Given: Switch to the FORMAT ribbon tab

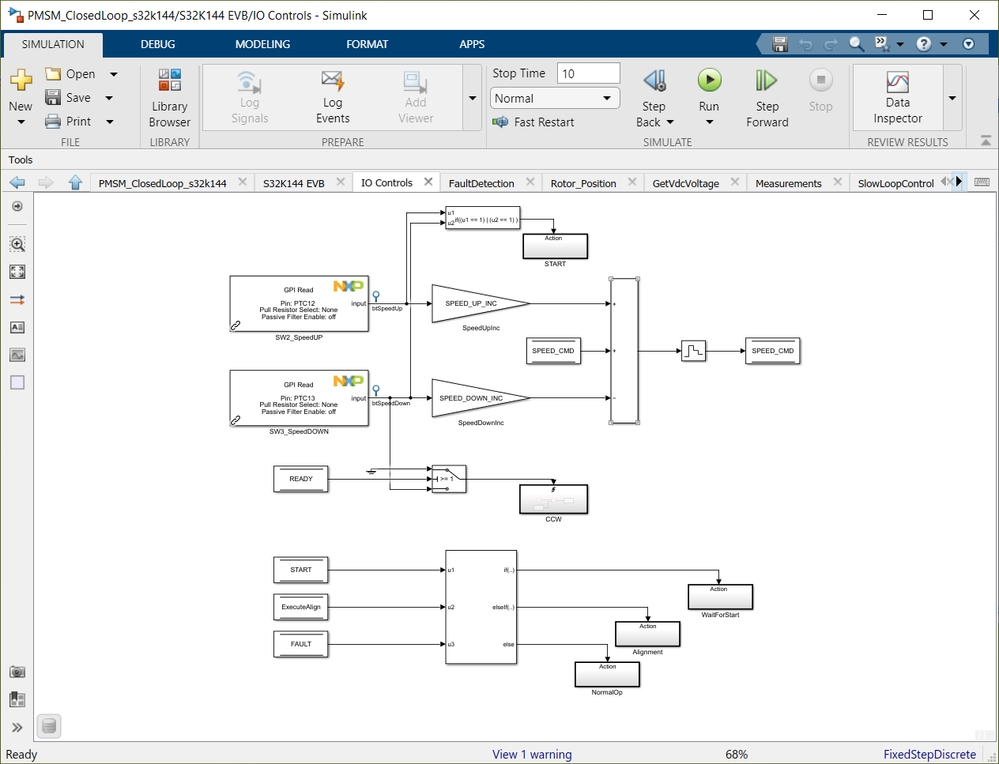Looking at the screenshot, I should coord(367,44).
